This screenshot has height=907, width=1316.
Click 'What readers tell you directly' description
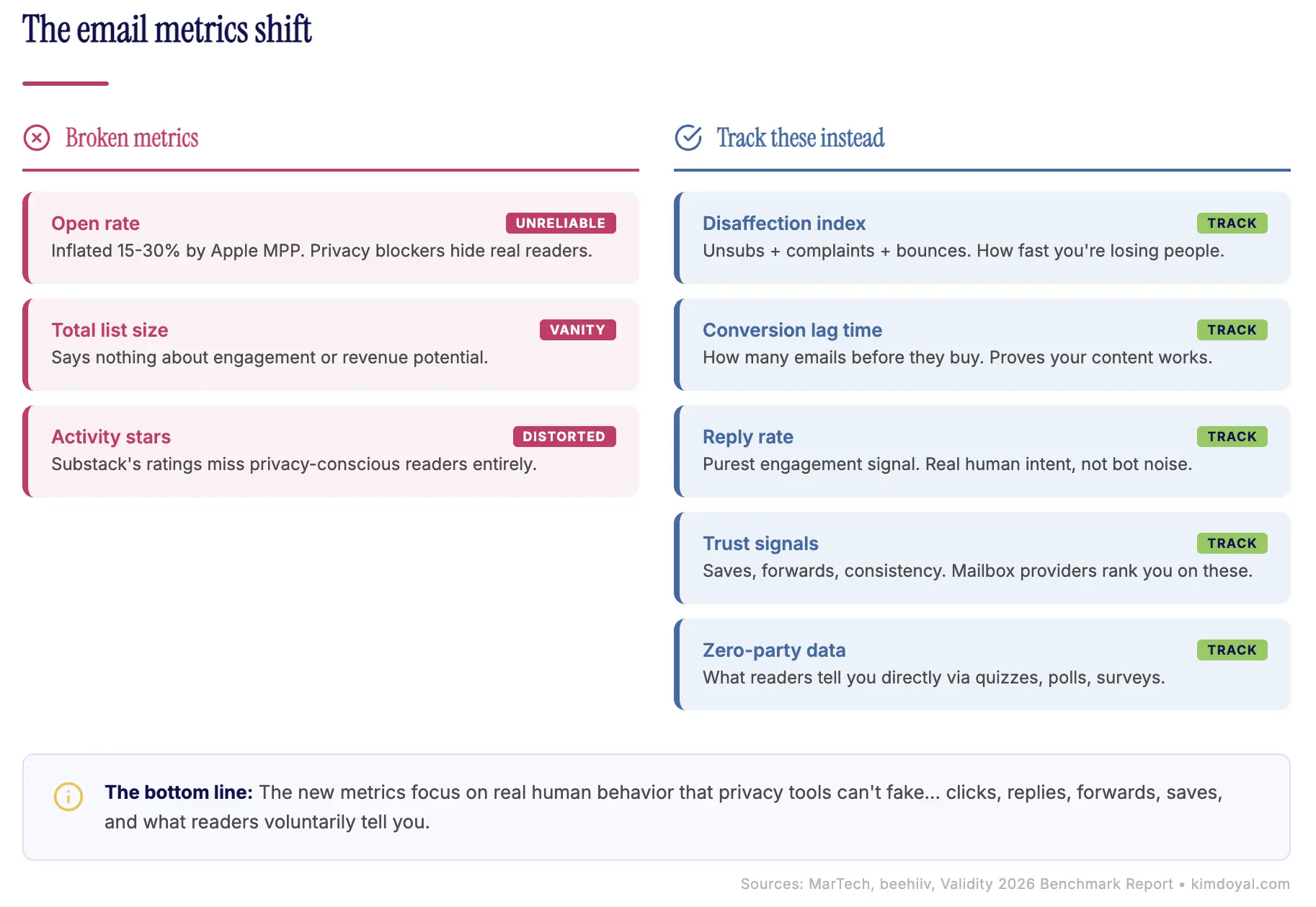pos(933,678)
